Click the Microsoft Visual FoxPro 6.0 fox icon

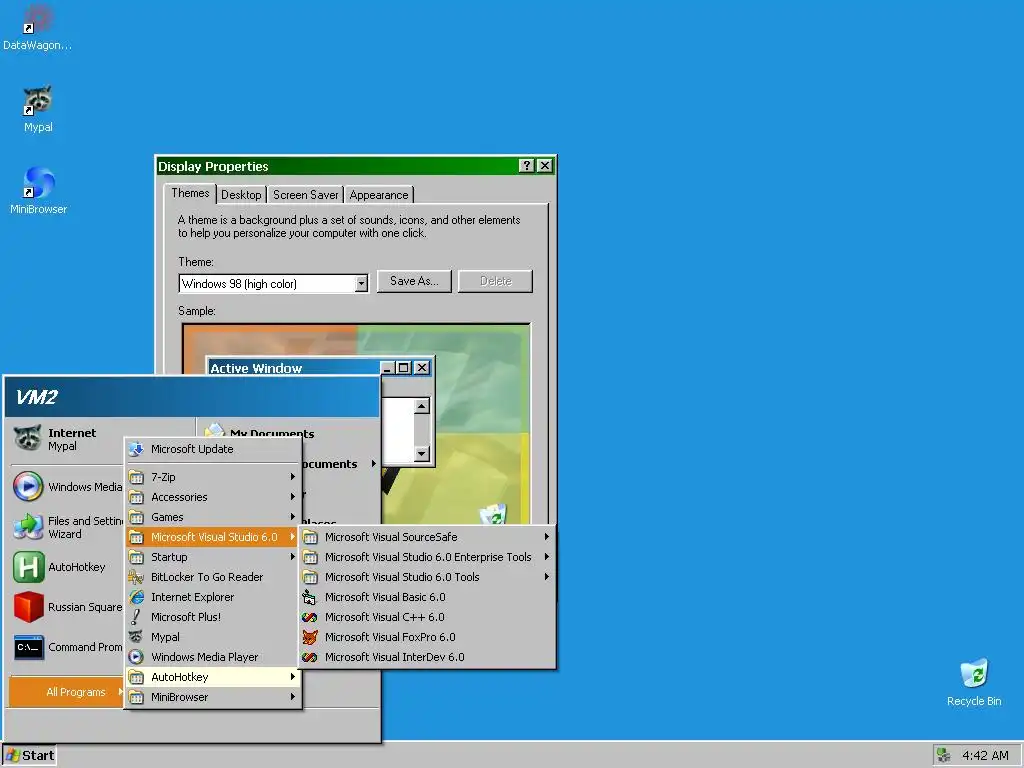pos(310,637)
